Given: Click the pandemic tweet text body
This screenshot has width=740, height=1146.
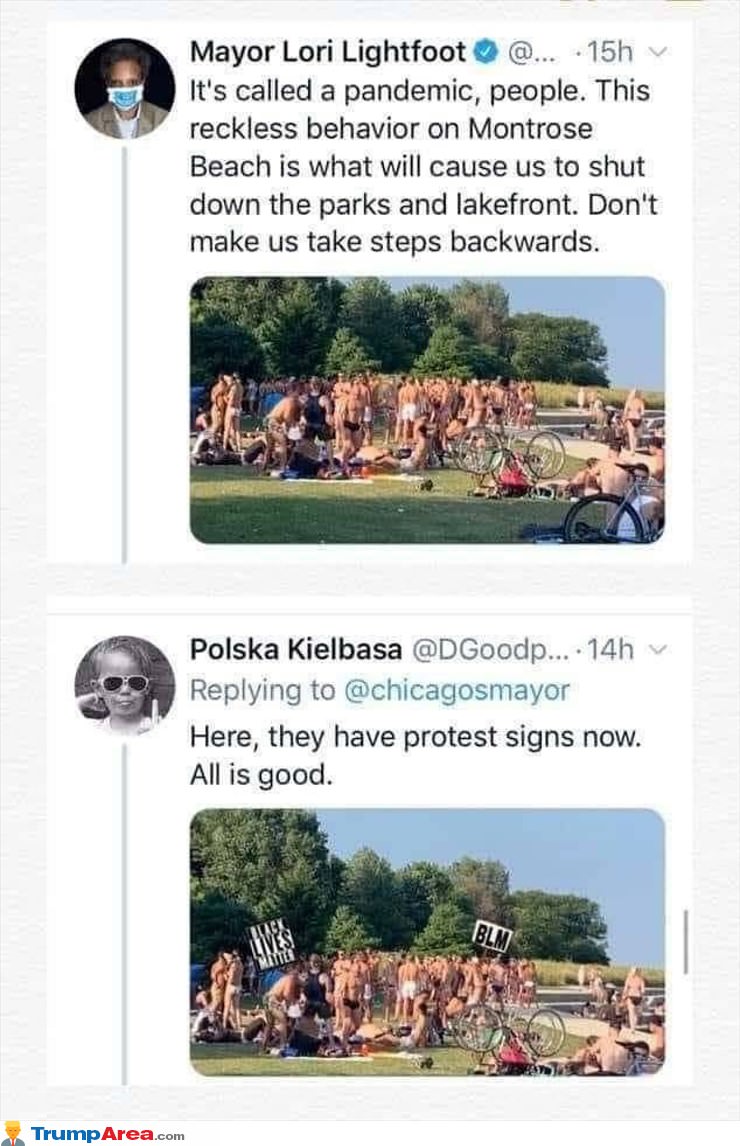Looking at the screenshot, I should click(x=423, y=166).
